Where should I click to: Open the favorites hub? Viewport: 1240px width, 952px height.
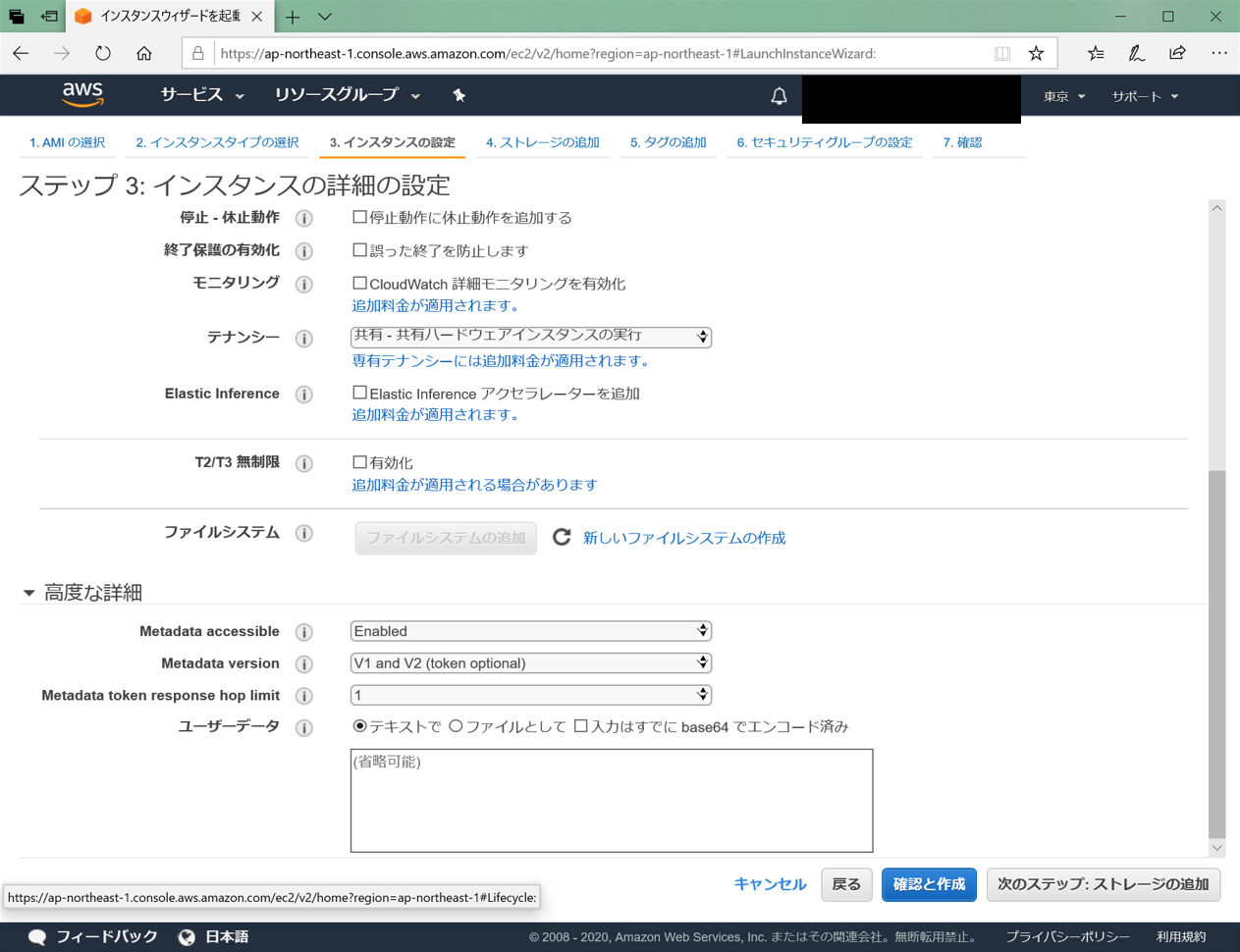click(1096, 53)
